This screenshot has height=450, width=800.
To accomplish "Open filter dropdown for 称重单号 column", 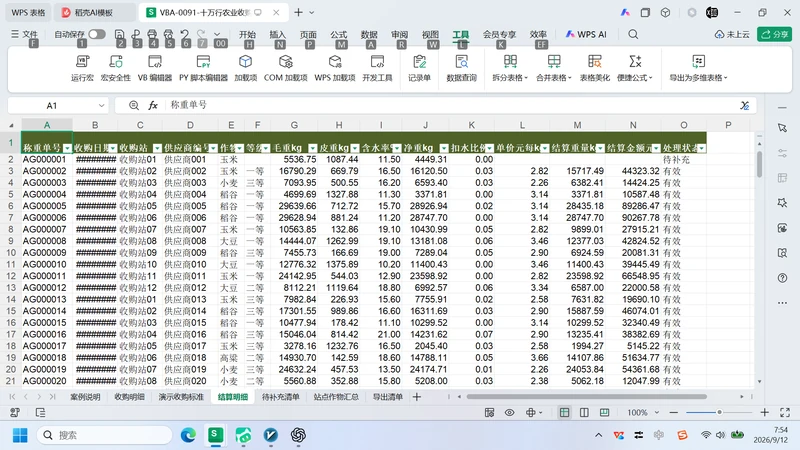I will (x=67, y=148).
